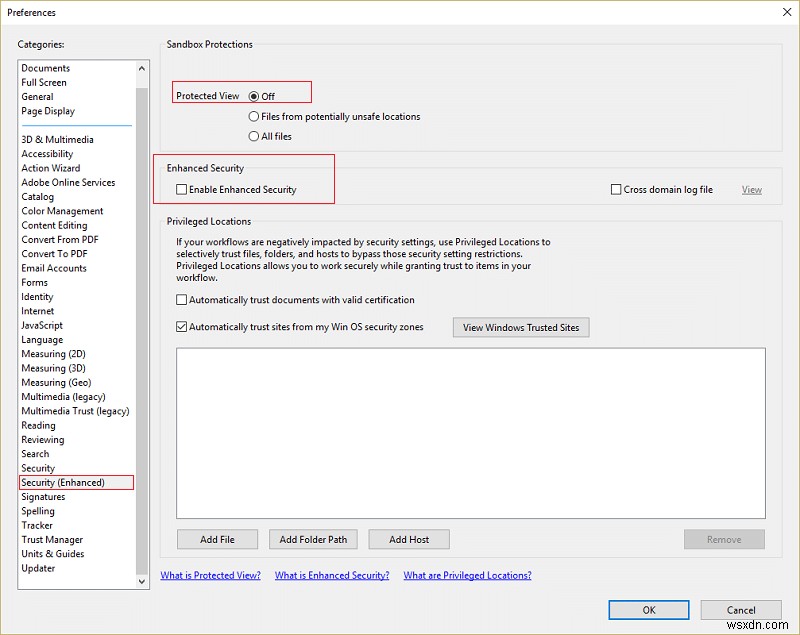Select Measuring (Geo) category
Screen dimensions: 800x635
[56, 382]
